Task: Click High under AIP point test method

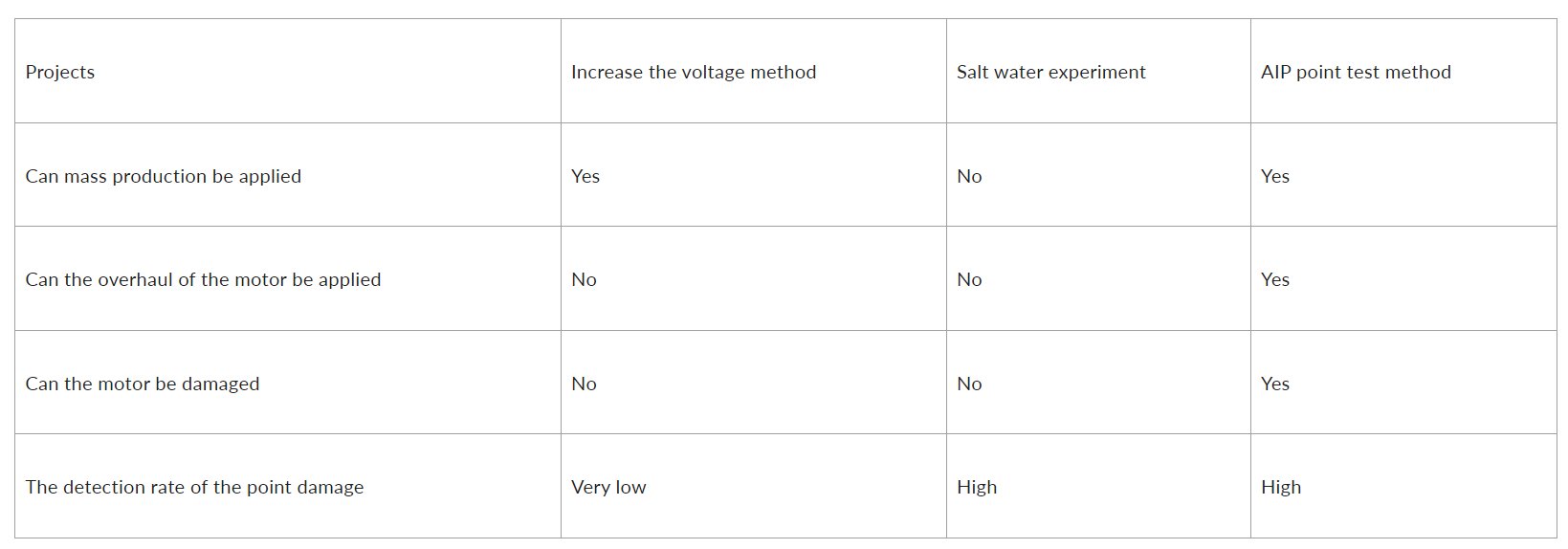Action: 1281,487
